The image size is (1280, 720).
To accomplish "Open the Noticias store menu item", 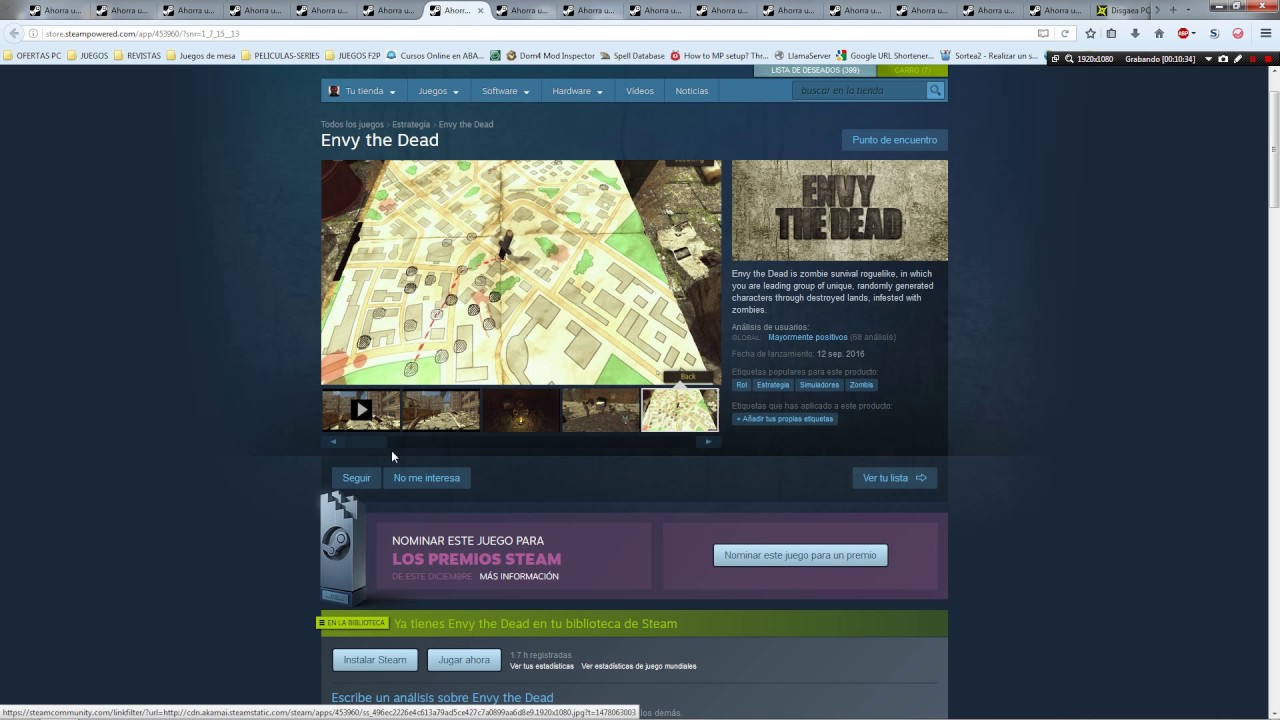I will coord(692,91).
